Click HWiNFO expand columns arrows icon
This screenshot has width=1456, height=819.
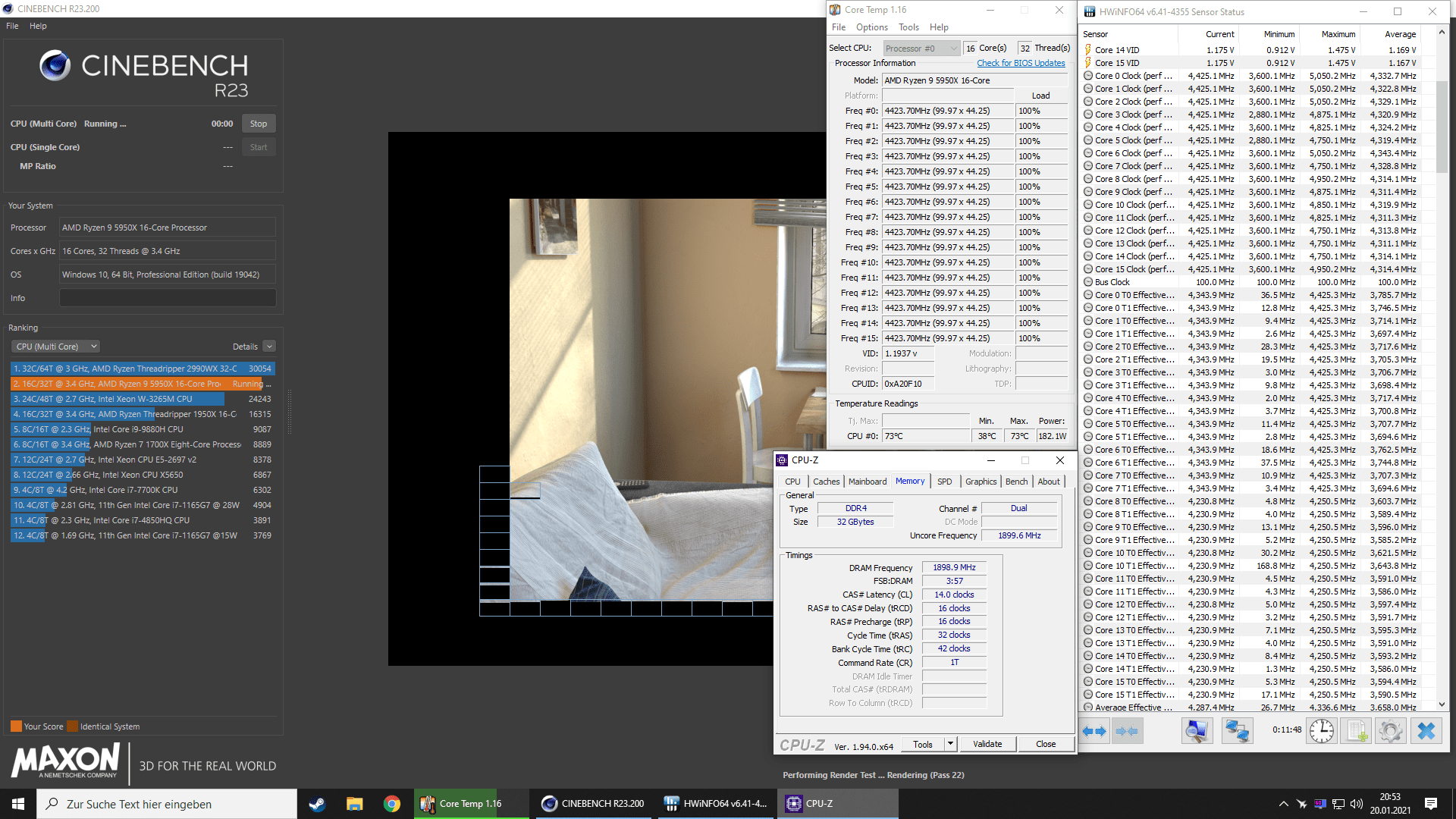[x=1095, y=731]
